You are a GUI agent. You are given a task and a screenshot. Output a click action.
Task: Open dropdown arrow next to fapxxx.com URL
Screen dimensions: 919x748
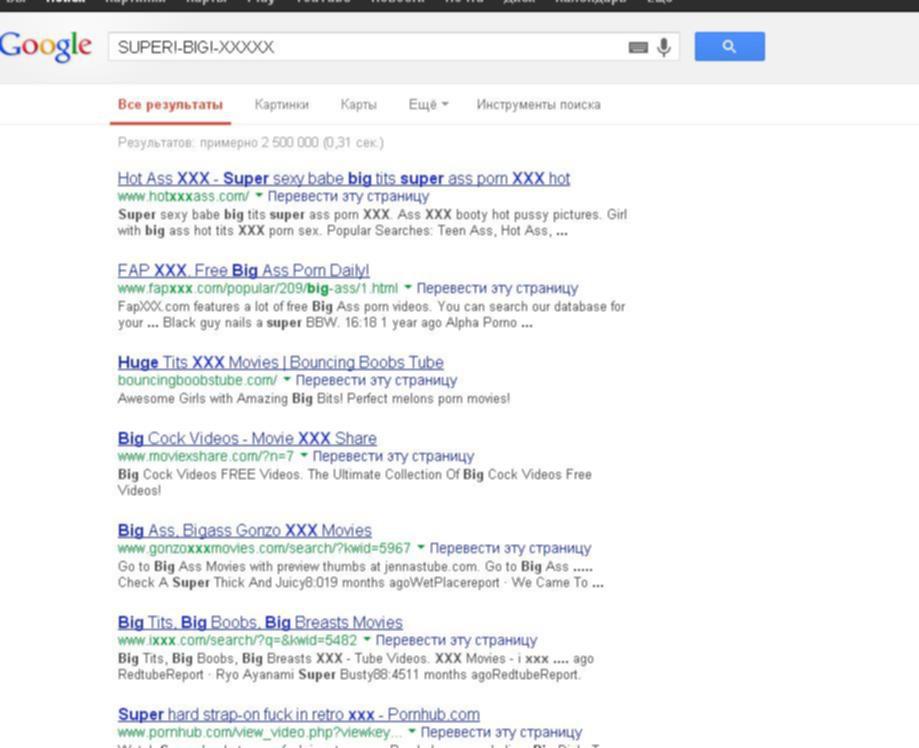[x=408, y=288]
